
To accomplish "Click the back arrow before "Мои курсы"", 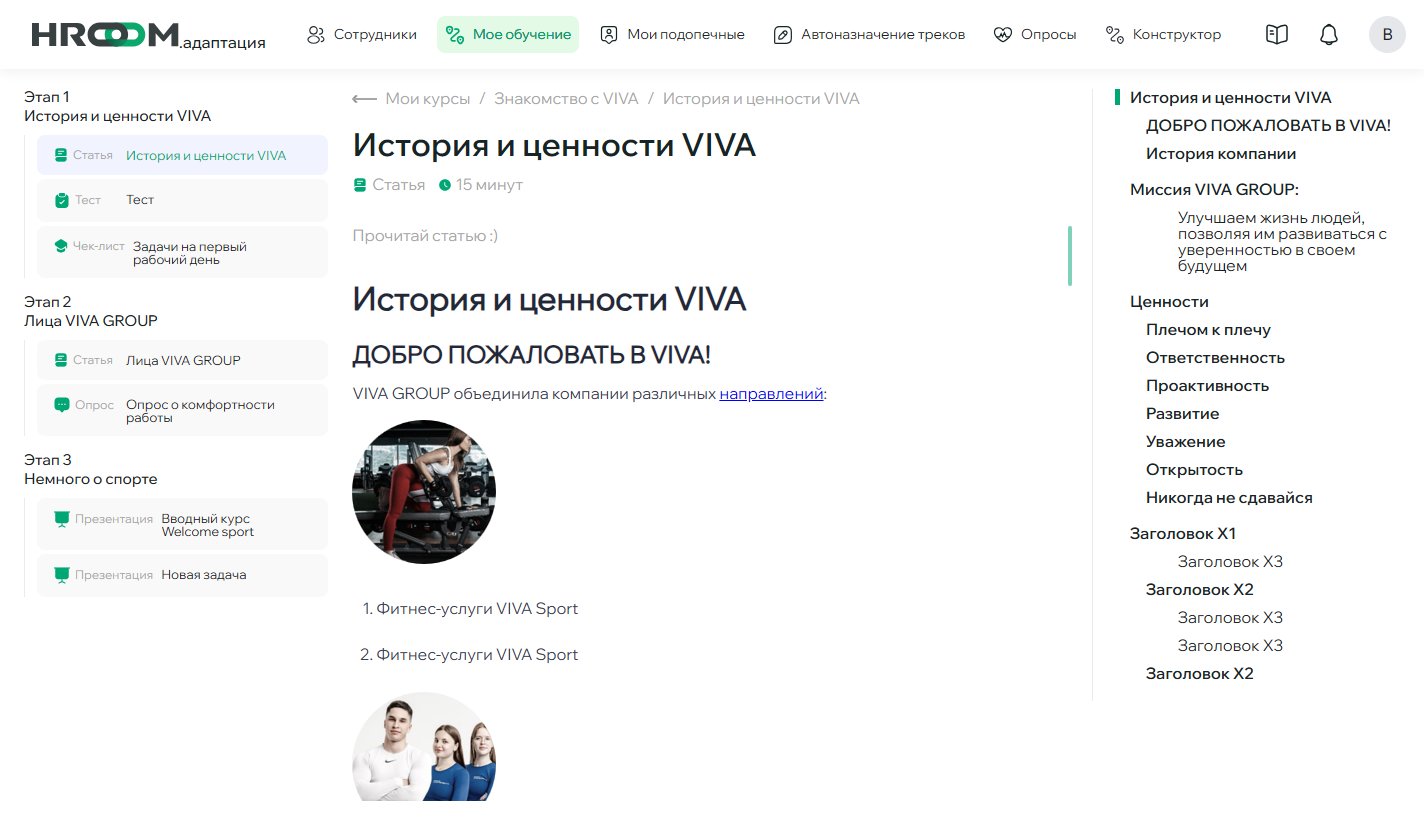I will tap(364, 99).
